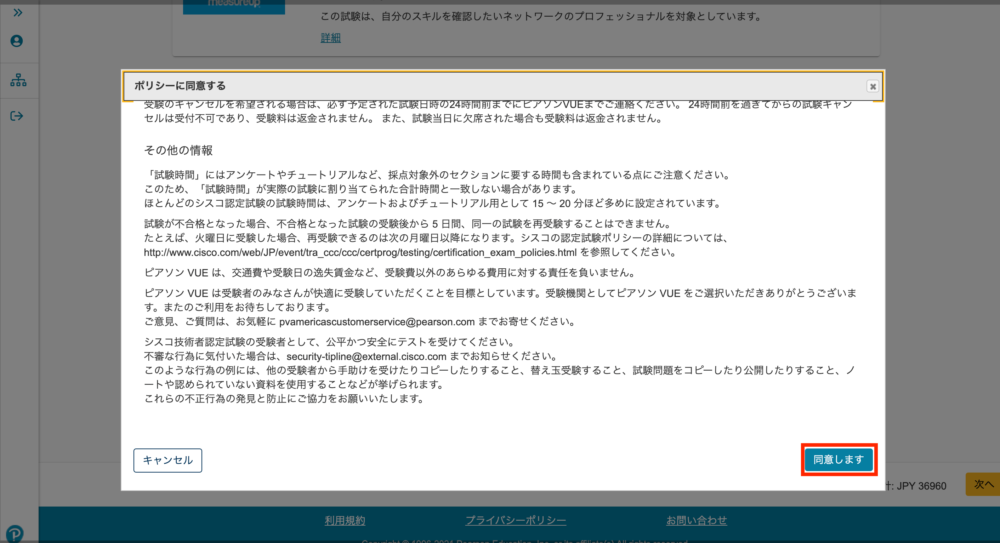Click the pvamericascustomerservice@pearson.com email text
The height and width of the screenshot is (543, 1000).
[x=377, y=322]
